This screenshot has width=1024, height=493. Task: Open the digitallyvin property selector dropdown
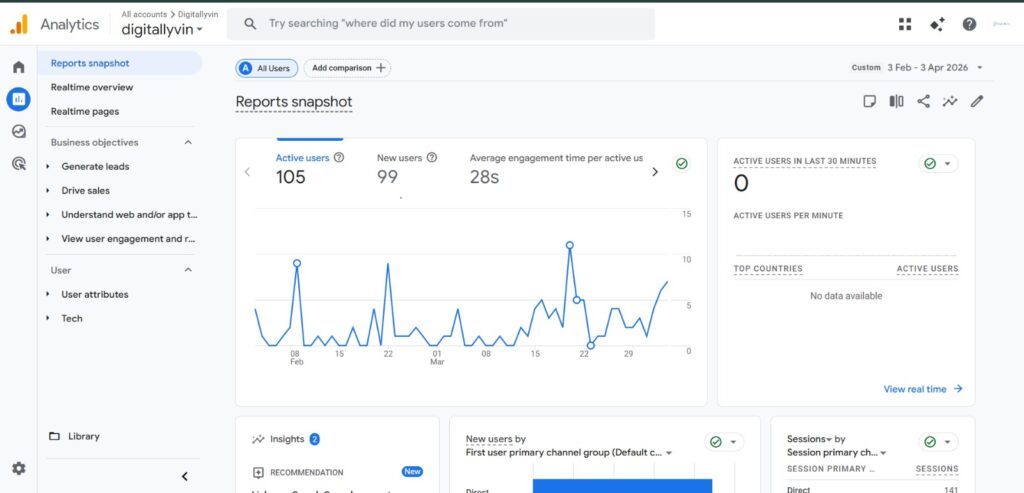point(162,29)
